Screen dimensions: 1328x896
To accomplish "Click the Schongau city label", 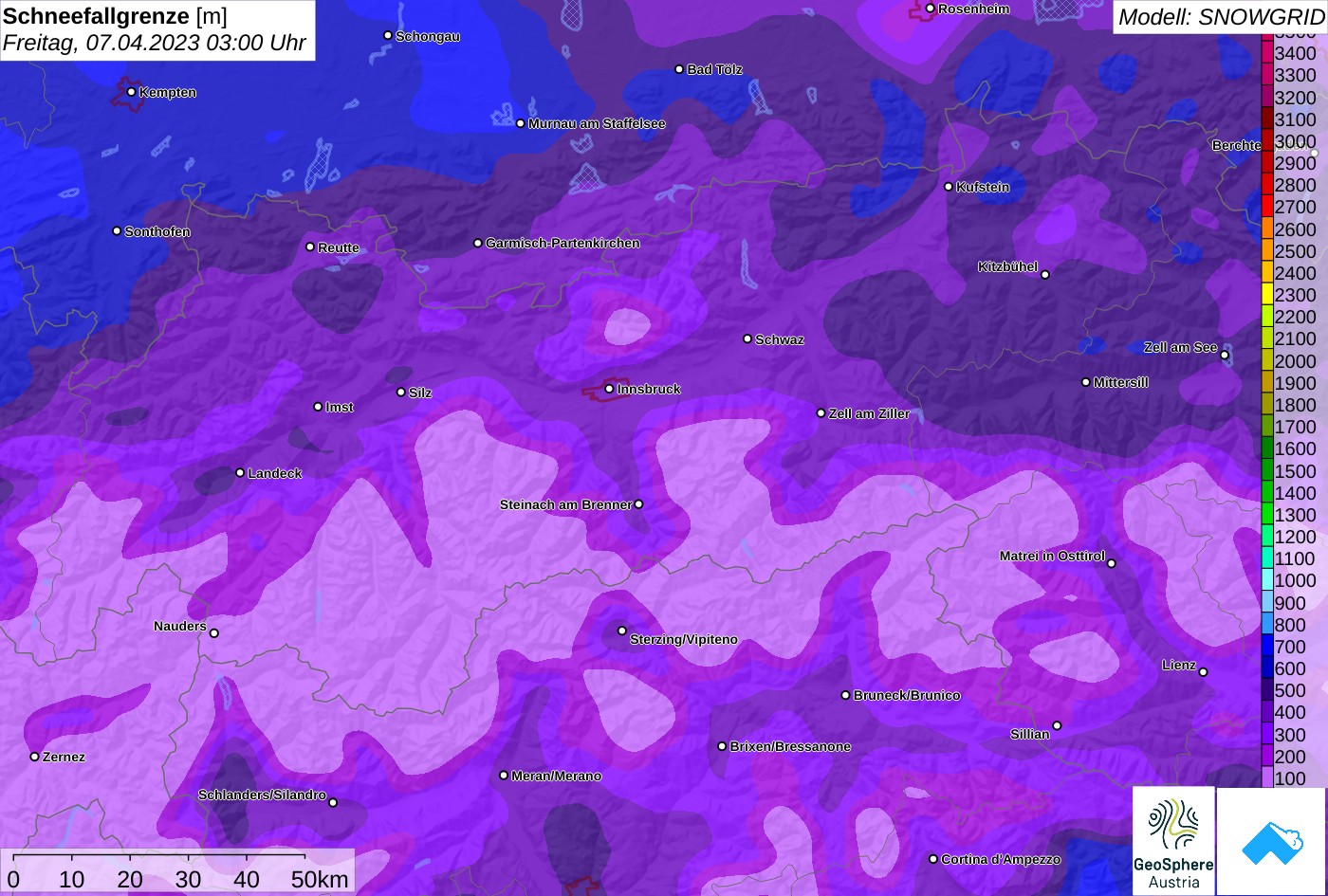I will point(428,36).
